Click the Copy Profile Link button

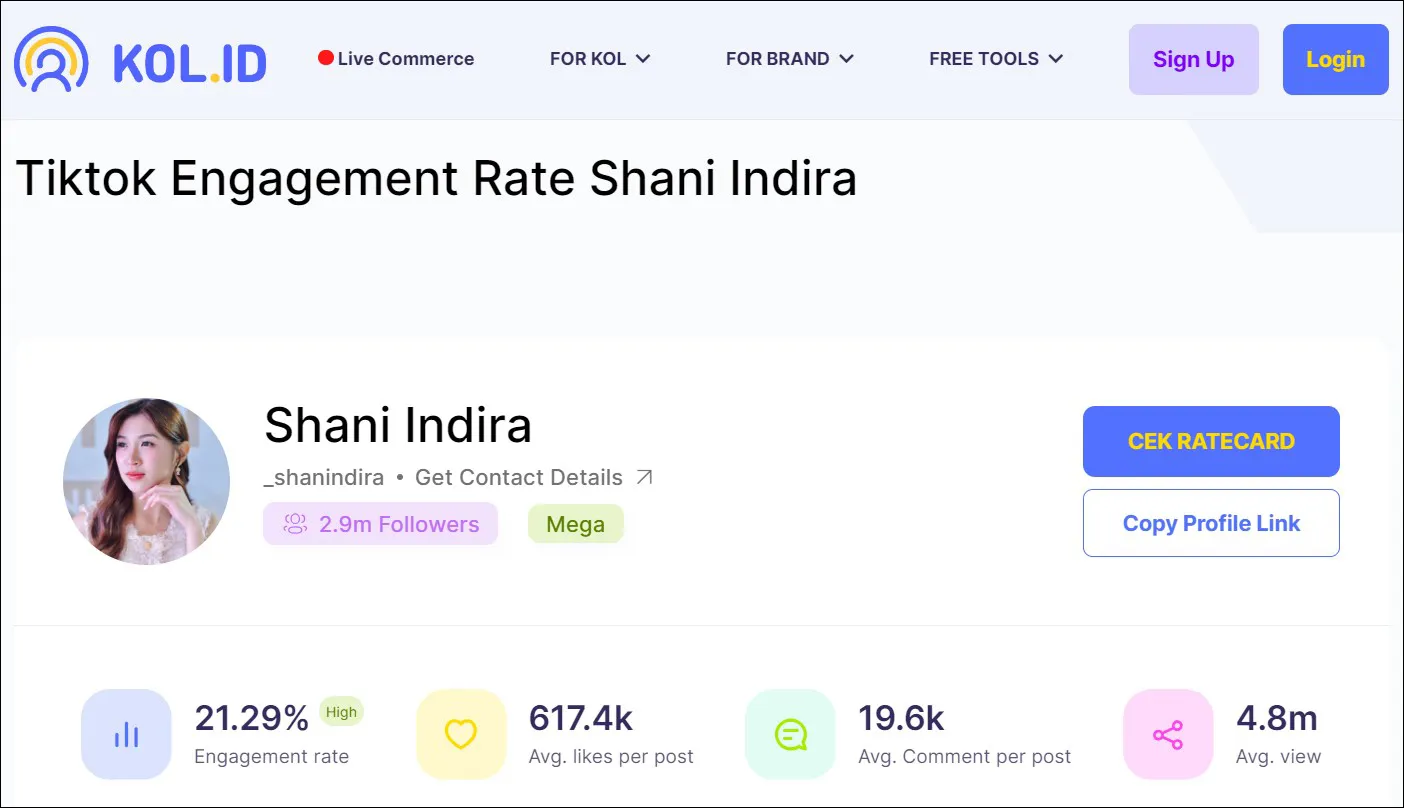click(x=1211, y=522)
